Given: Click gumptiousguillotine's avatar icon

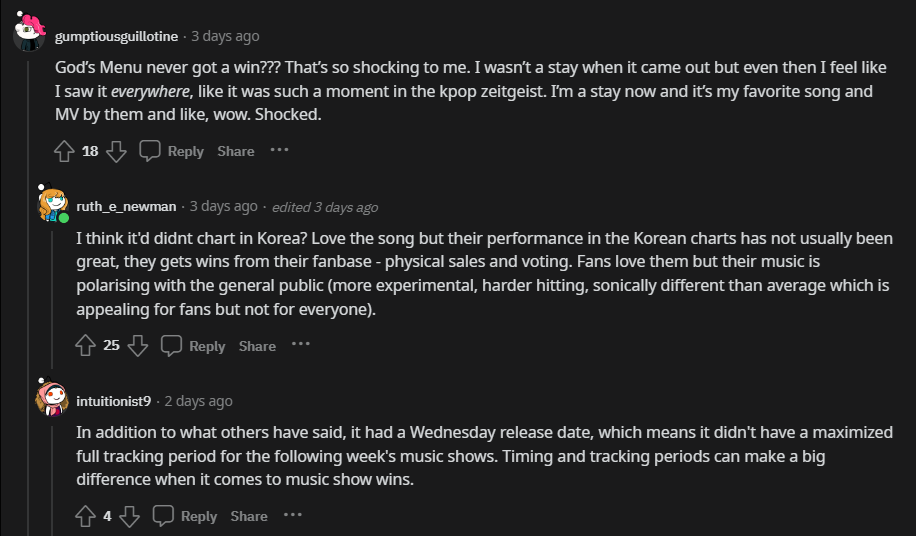Looking at the screenshot, I should coord(28,36).
